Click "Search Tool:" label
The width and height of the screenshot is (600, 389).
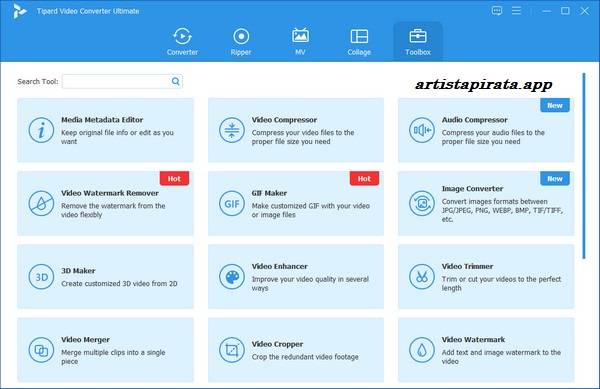pos(38,81)
